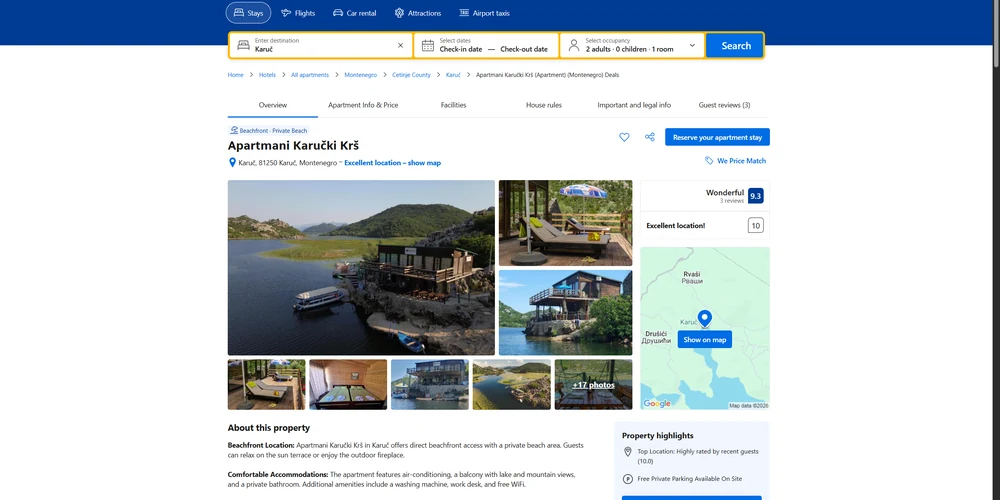Click the location pin icon beside address
The height and width of the screenshot is (500, 1000).
pyautogui.click(x=232, y=163)
